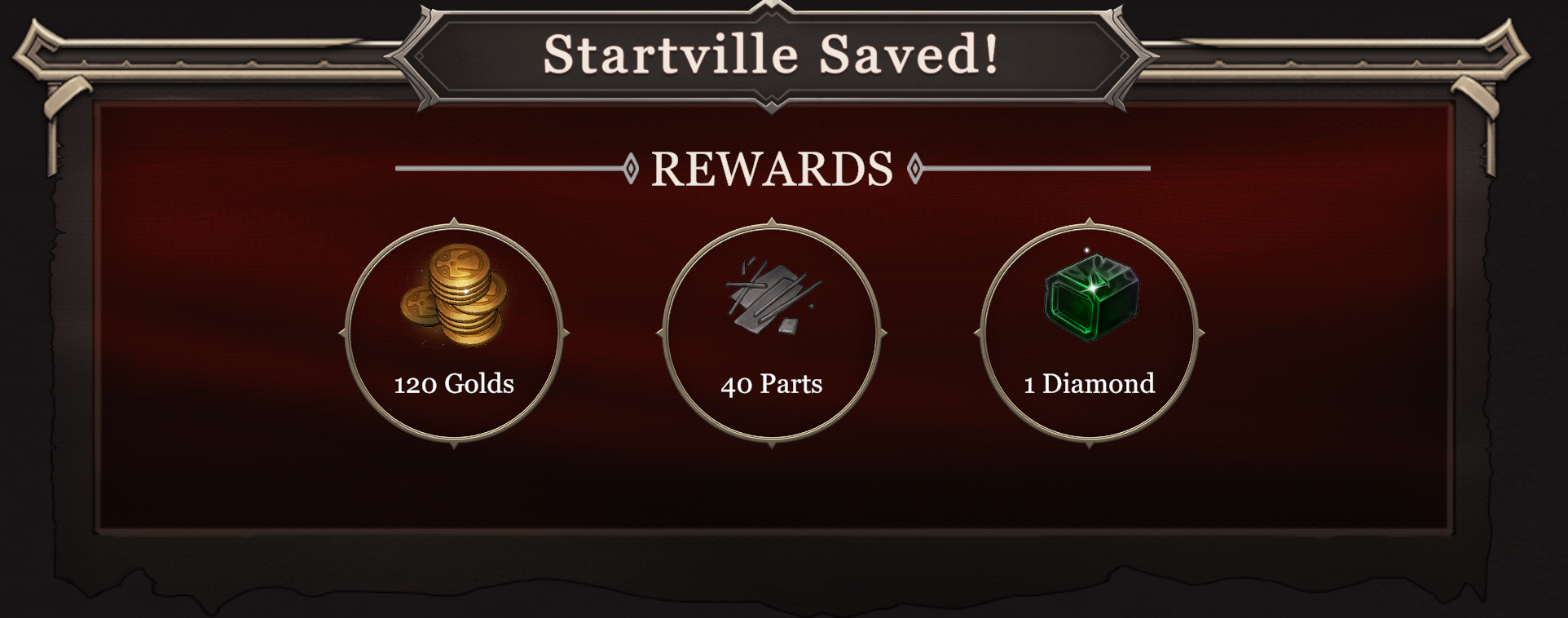Image resolution: width=1568 pixels, height=618 pixels.
Task: Click top notch of Parts reward circle
Action: pos(772,222)
